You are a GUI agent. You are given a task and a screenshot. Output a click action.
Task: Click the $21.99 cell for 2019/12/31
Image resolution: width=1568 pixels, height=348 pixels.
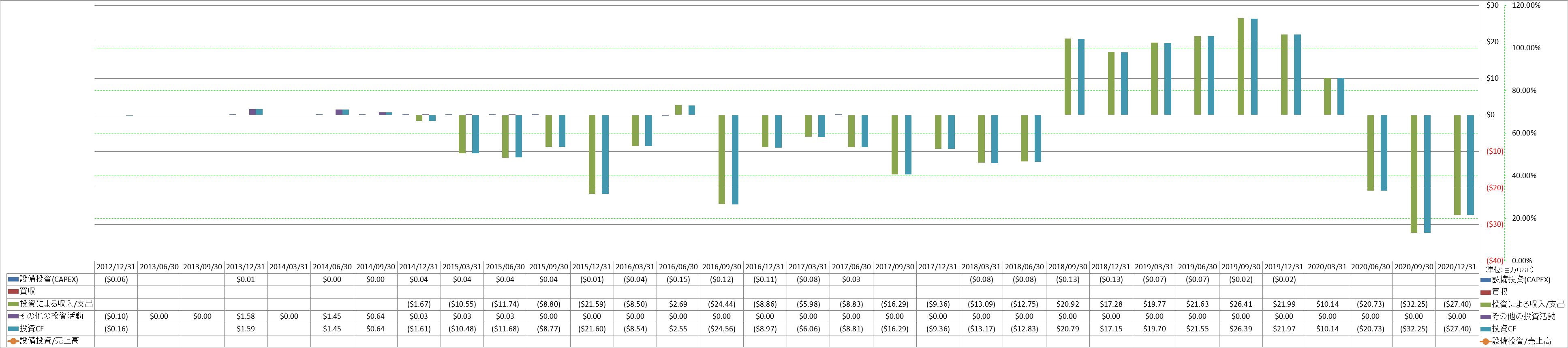(x=1284, y=304)
